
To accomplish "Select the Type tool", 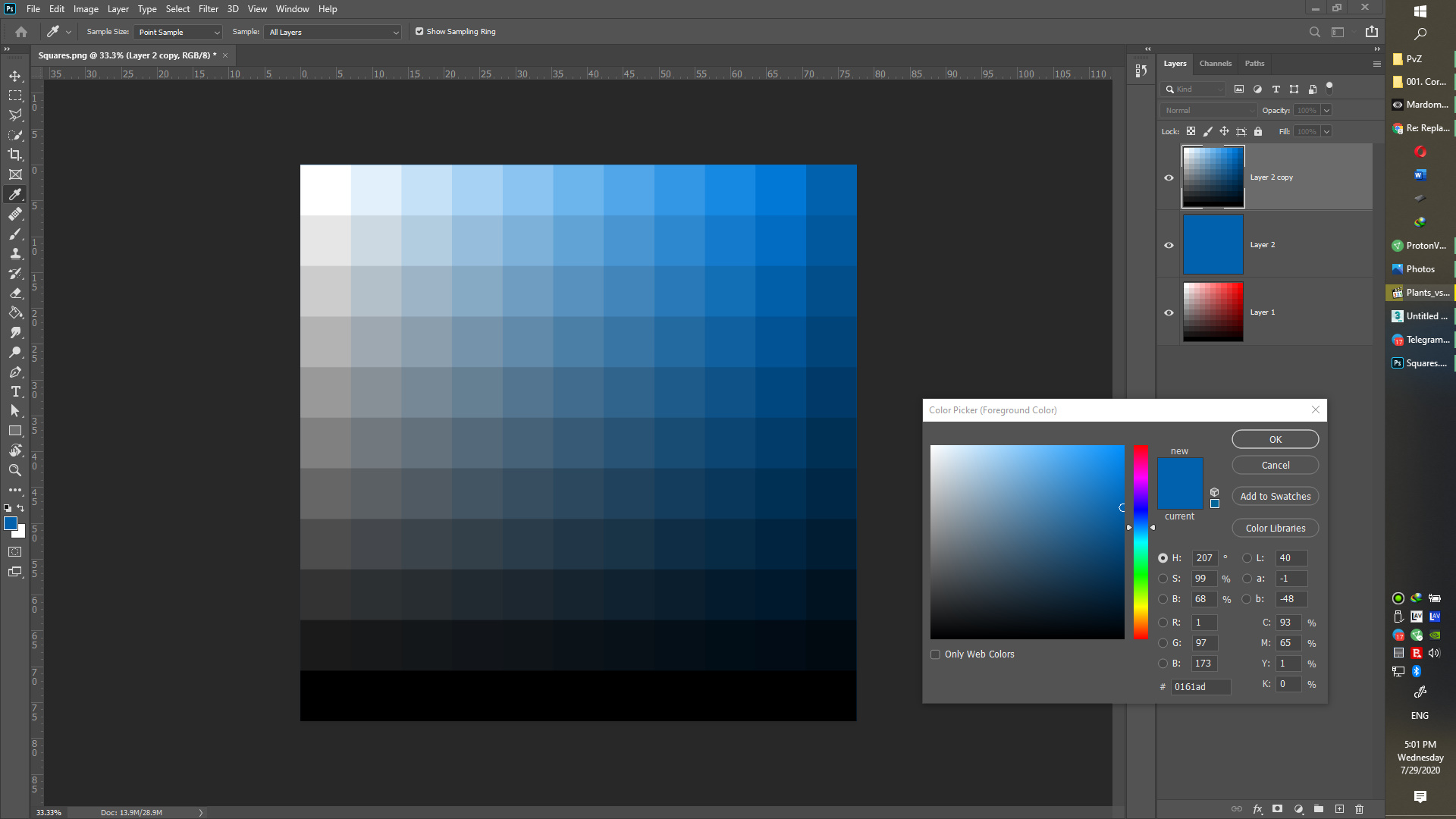I will 14,392.
